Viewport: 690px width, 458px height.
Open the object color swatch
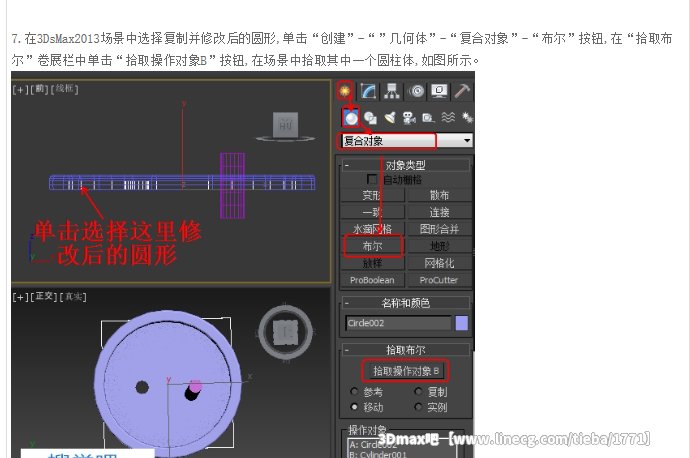[x=462, y=323]
